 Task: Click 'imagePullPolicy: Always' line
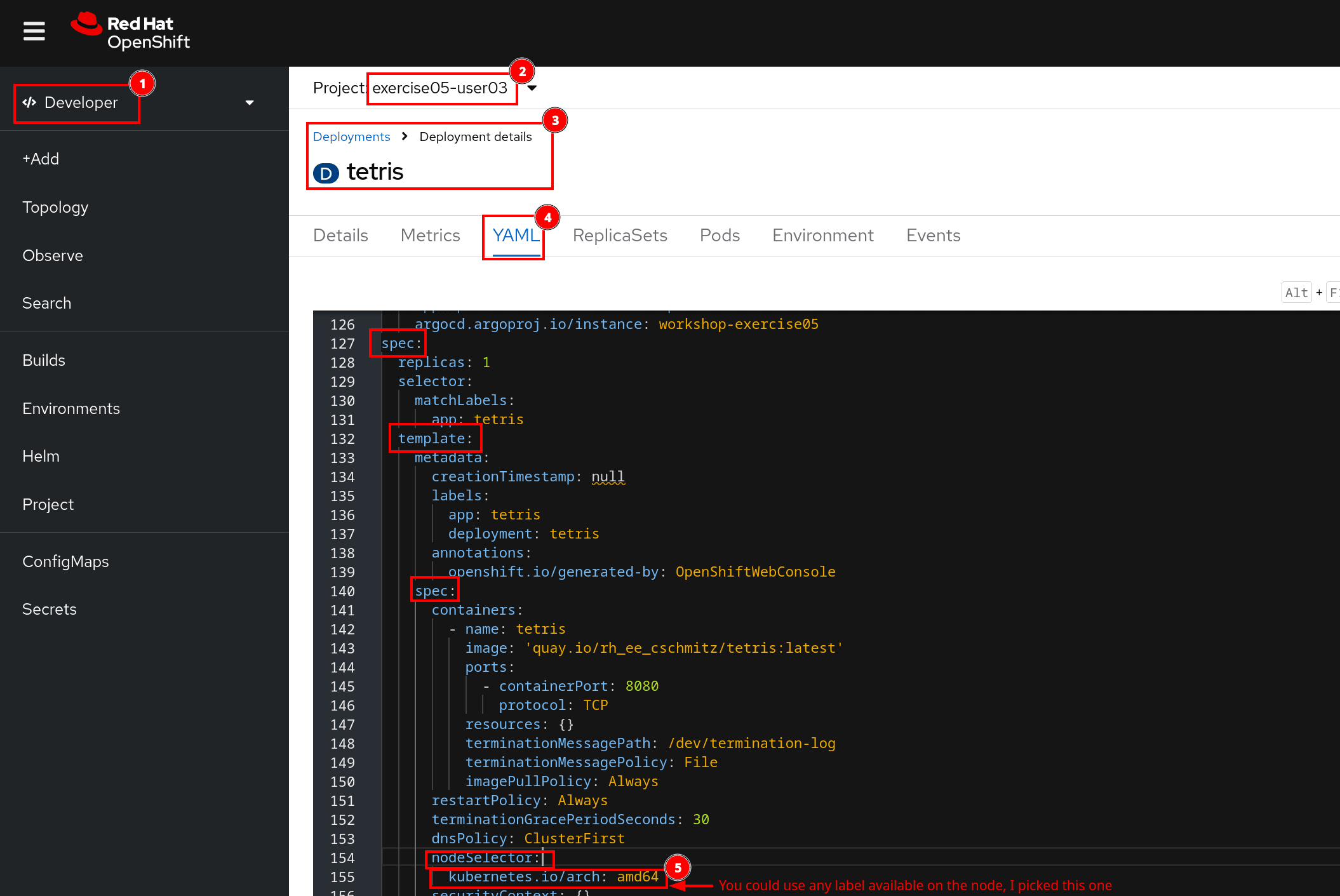561,781
